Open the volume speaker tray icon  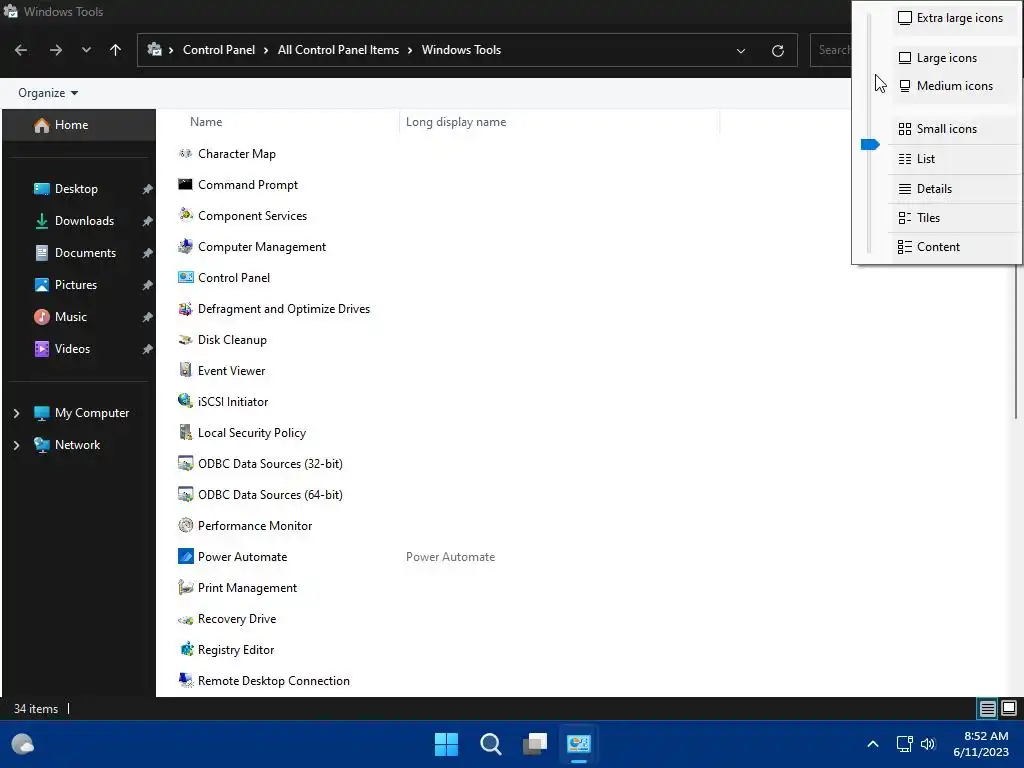[x=928, y=744]
